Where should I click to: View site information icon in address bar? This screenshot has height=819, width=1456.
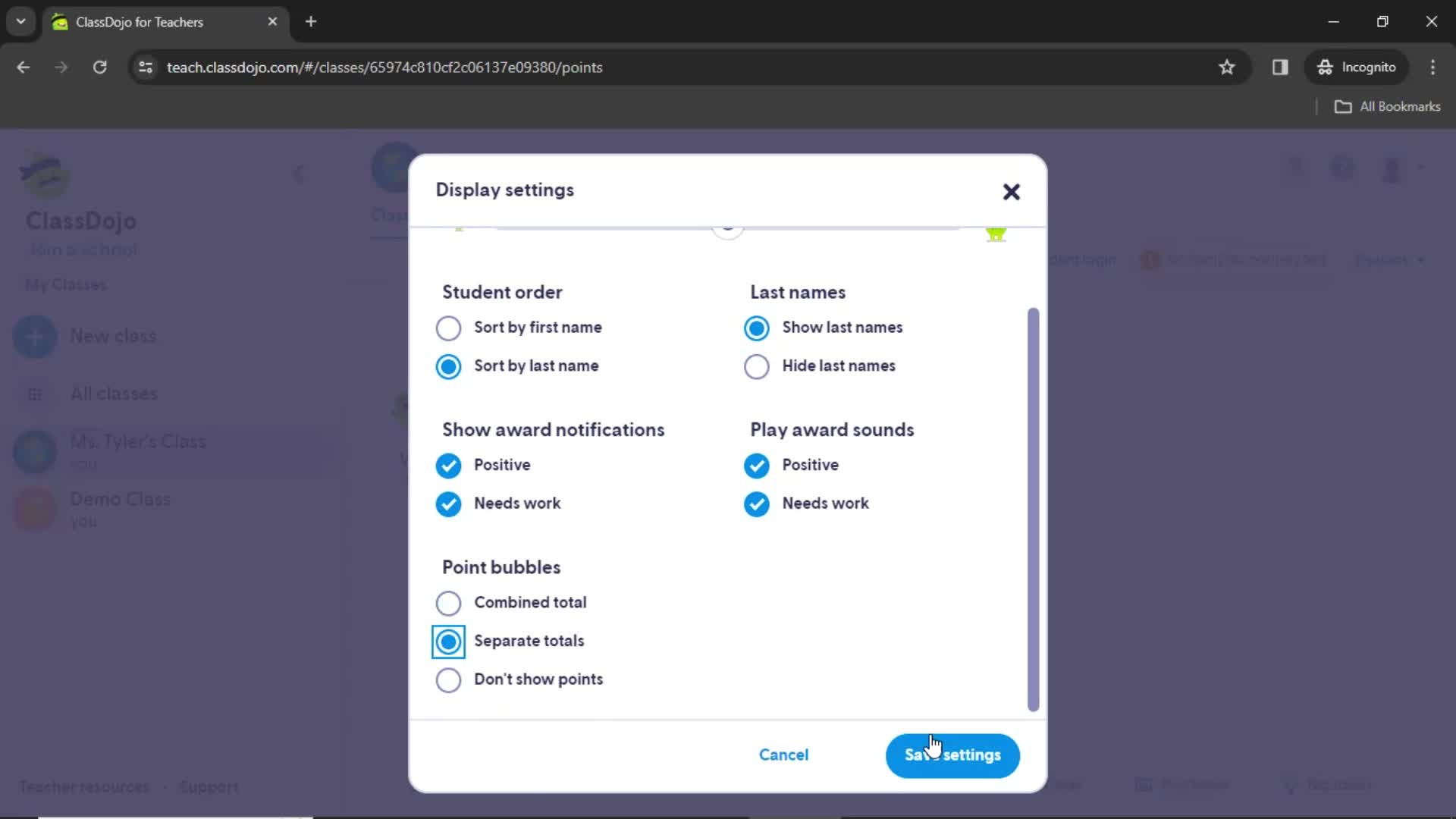(x=146, y=67)
